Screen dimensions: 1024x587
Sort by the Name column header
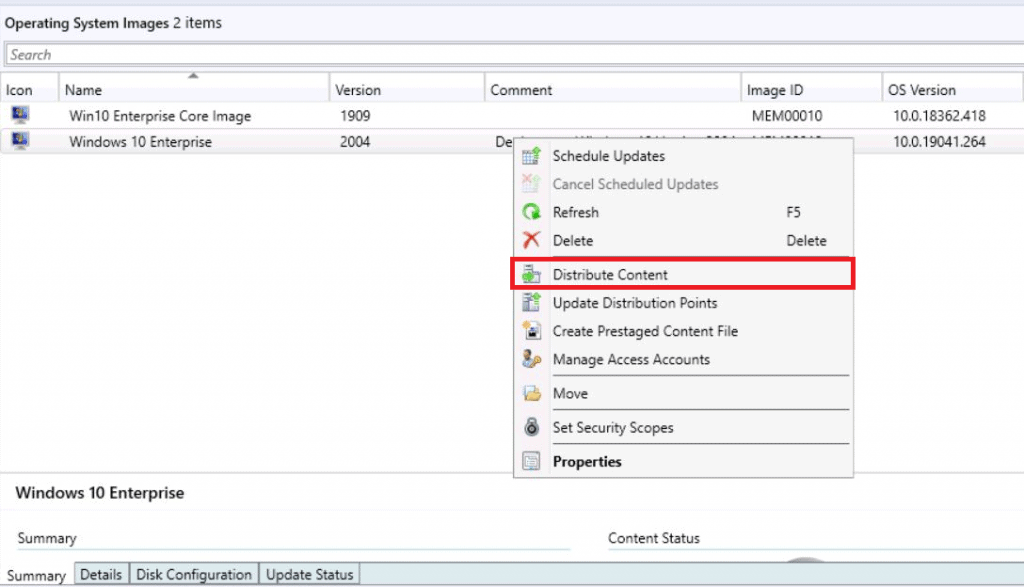[193, 89]
